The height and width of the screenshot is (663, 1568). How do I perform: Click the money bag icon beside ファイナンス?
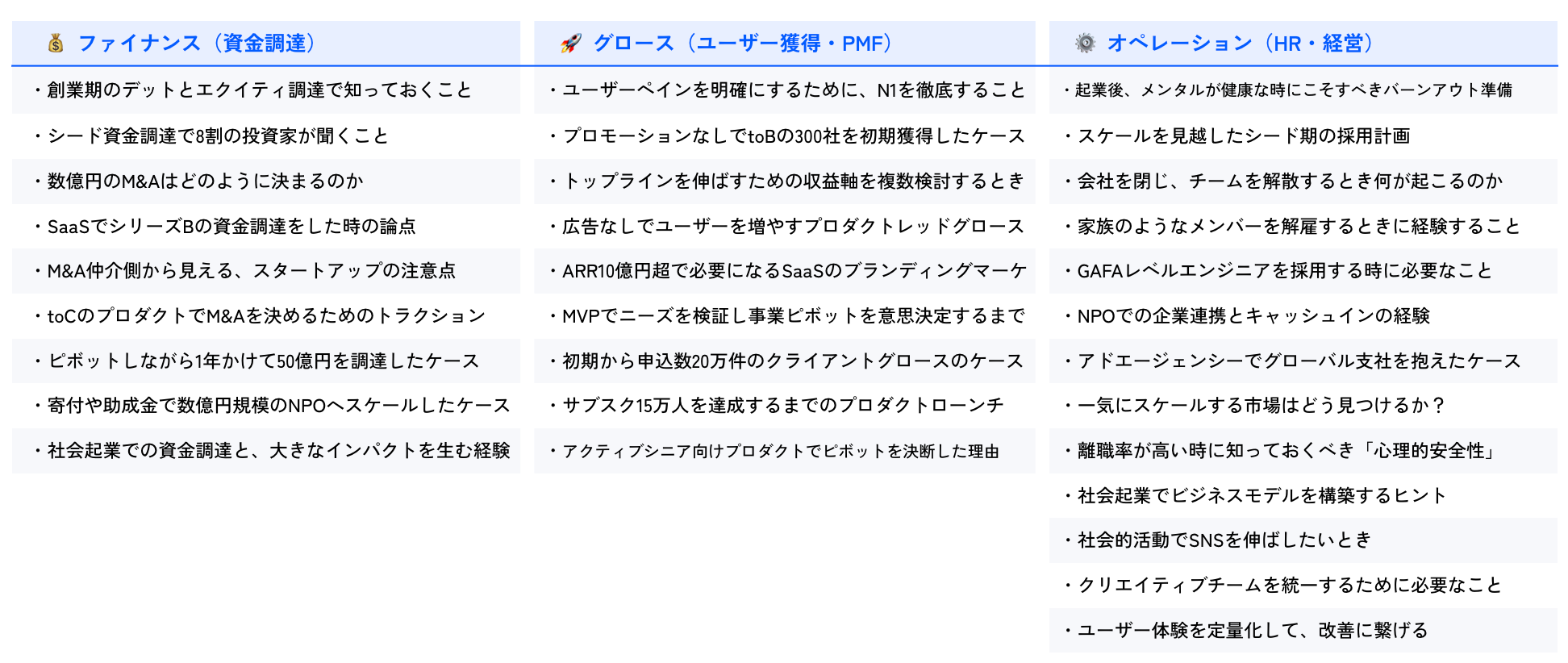pos(56,43)
